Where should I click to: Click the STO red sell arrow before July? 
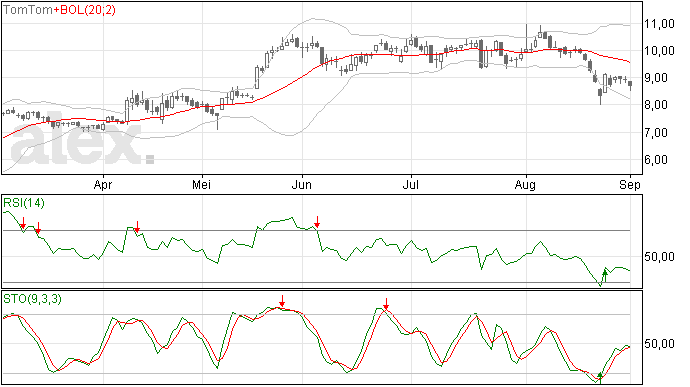(x=386, y=304)
